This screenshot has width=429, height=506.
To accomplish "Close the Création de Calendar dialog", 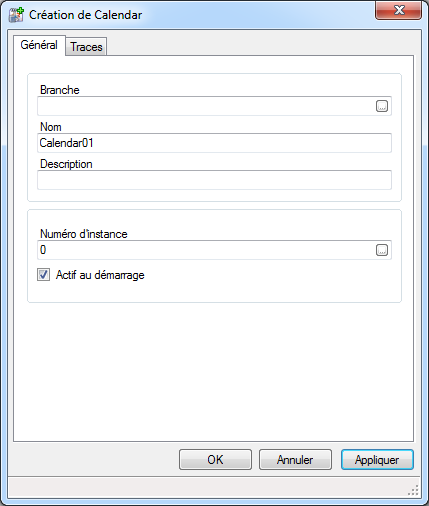I will pos(398,10).
